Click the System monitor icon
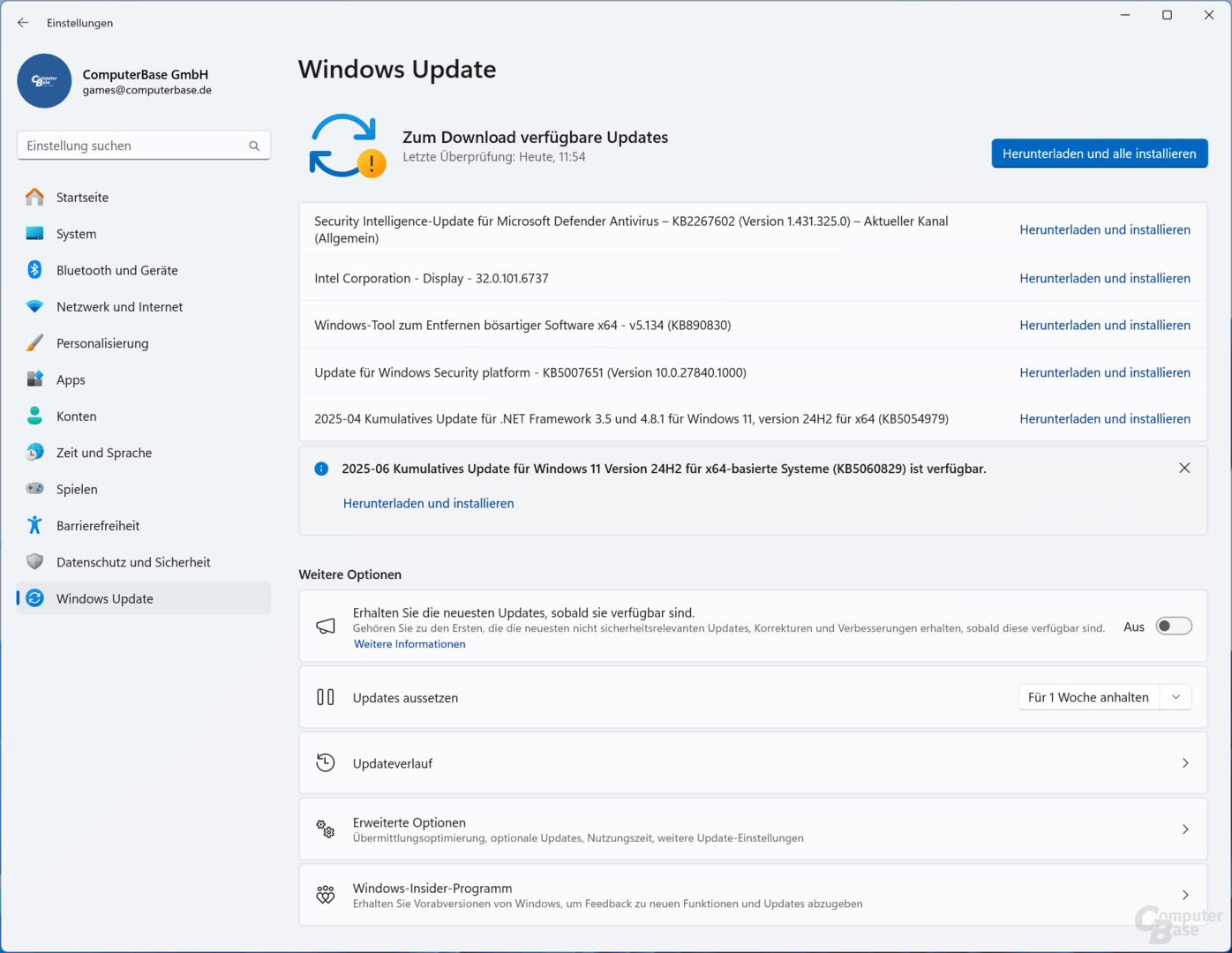 [34, 234]
